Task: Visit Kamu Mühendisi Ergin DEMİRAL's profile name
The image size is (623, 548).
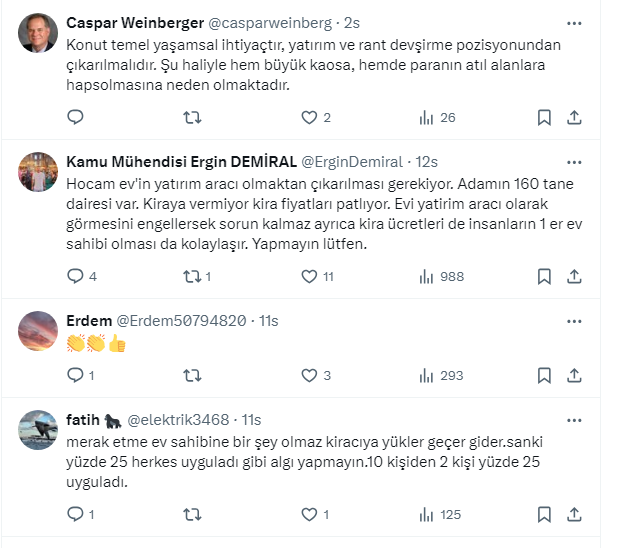Action: [180, 161]
